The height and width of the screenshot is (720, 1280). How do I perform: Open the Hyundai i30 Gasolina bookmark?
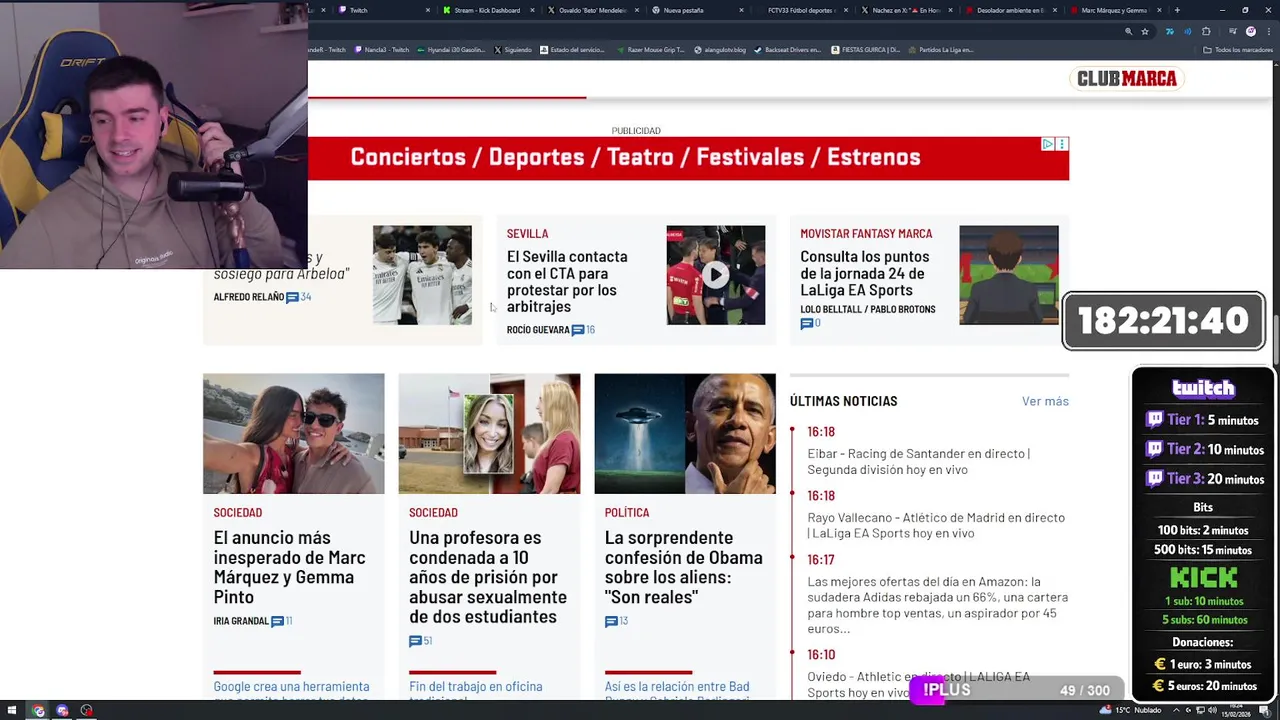coord(450,50)
